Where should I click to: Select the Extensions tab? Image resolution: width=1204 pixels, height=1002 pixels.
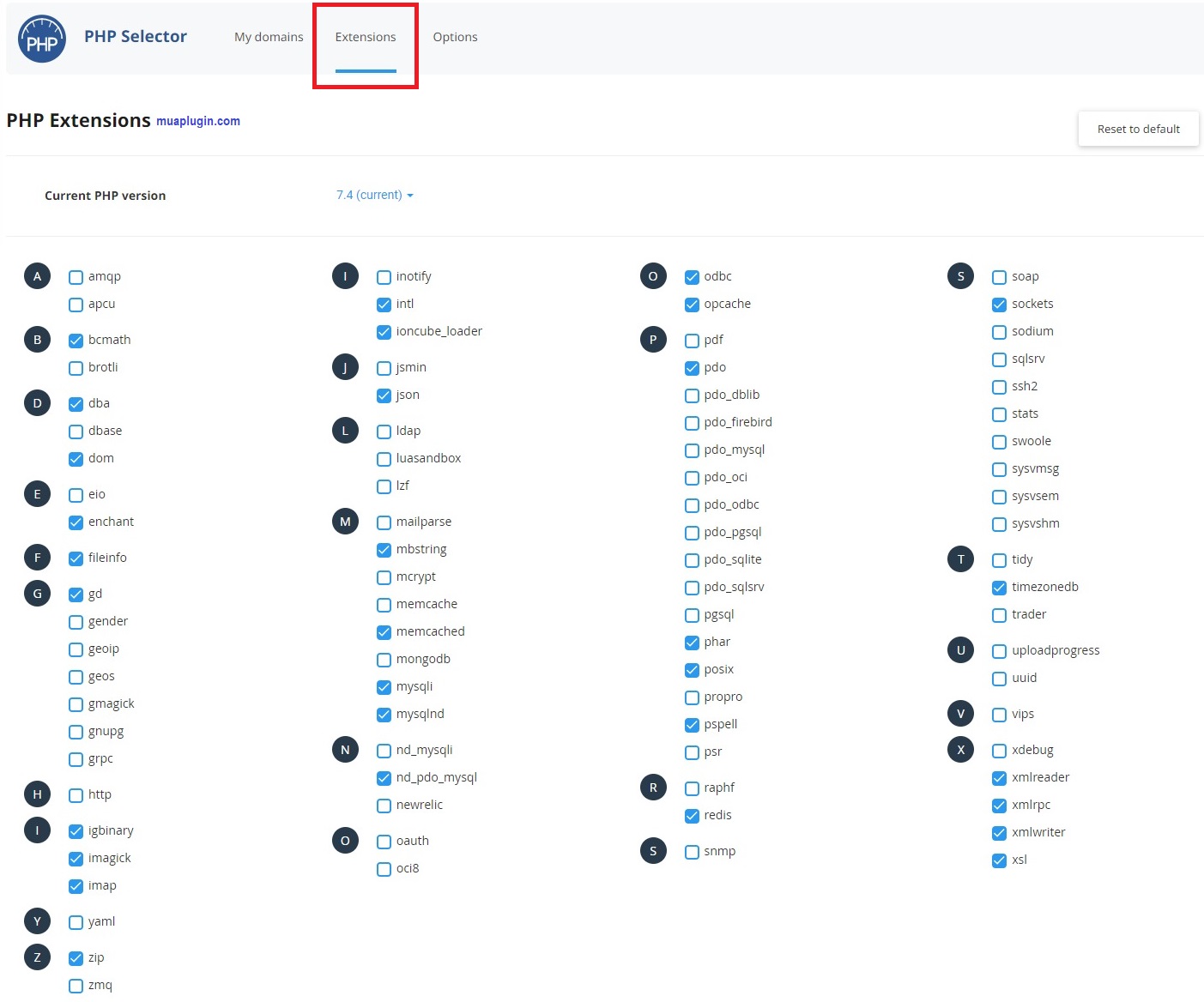[x=366, y=37]
